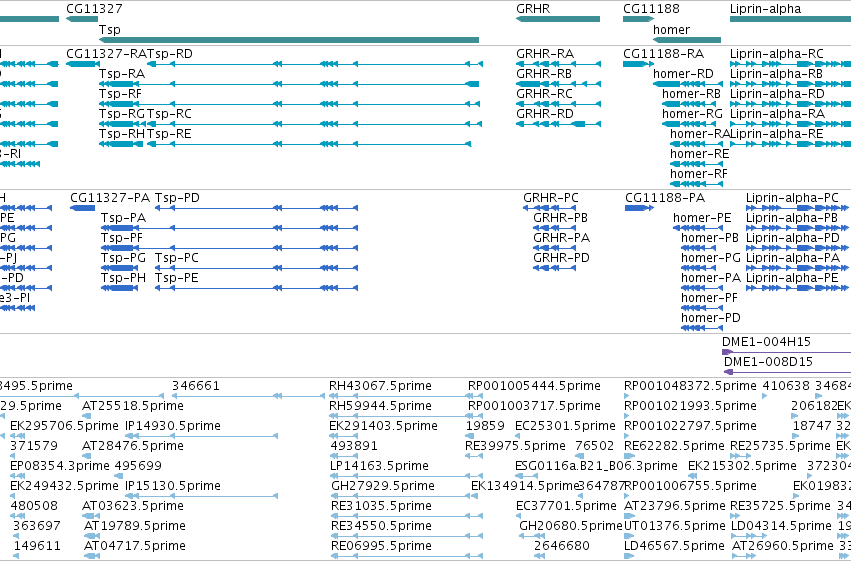Select transcript GRHR-RD
851x561 pixels.
(545, 114)
